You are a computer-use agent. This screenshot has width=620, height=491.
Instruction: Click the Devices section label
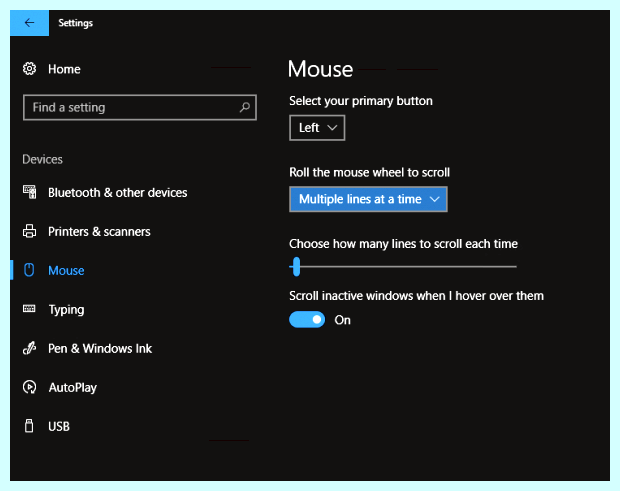[x=42, y=159]
